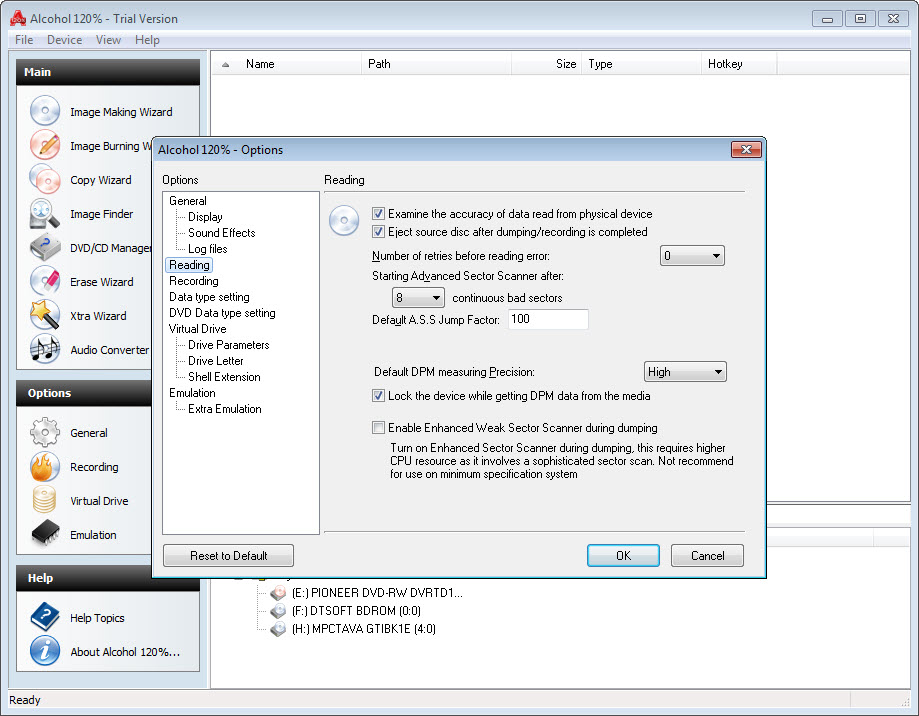Open the Copy Wizard disc icon
The image size is (919, 716).
[45, 179]
